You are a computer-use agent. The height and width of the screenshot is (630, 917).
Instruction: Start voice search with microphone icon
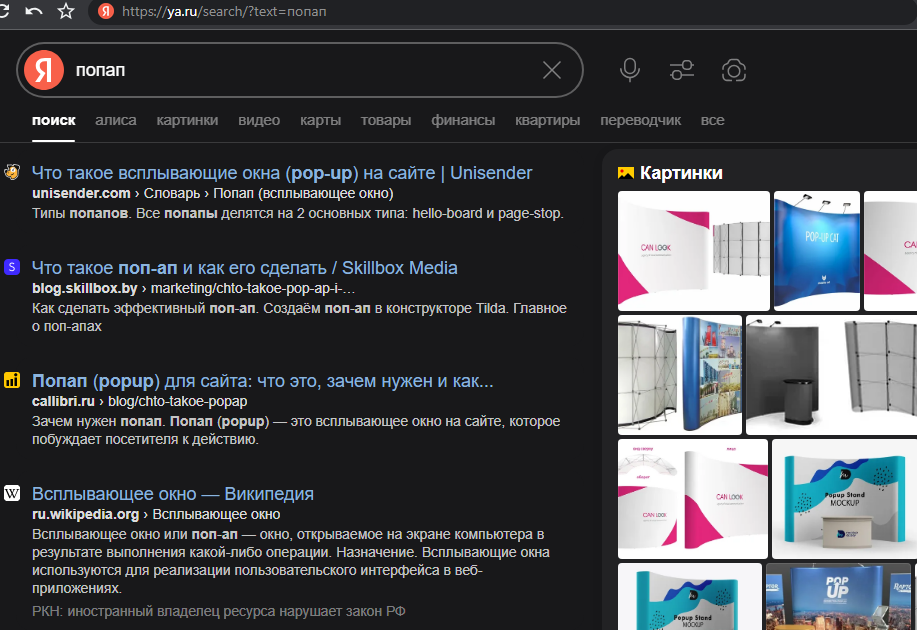[x=630, y=70]
